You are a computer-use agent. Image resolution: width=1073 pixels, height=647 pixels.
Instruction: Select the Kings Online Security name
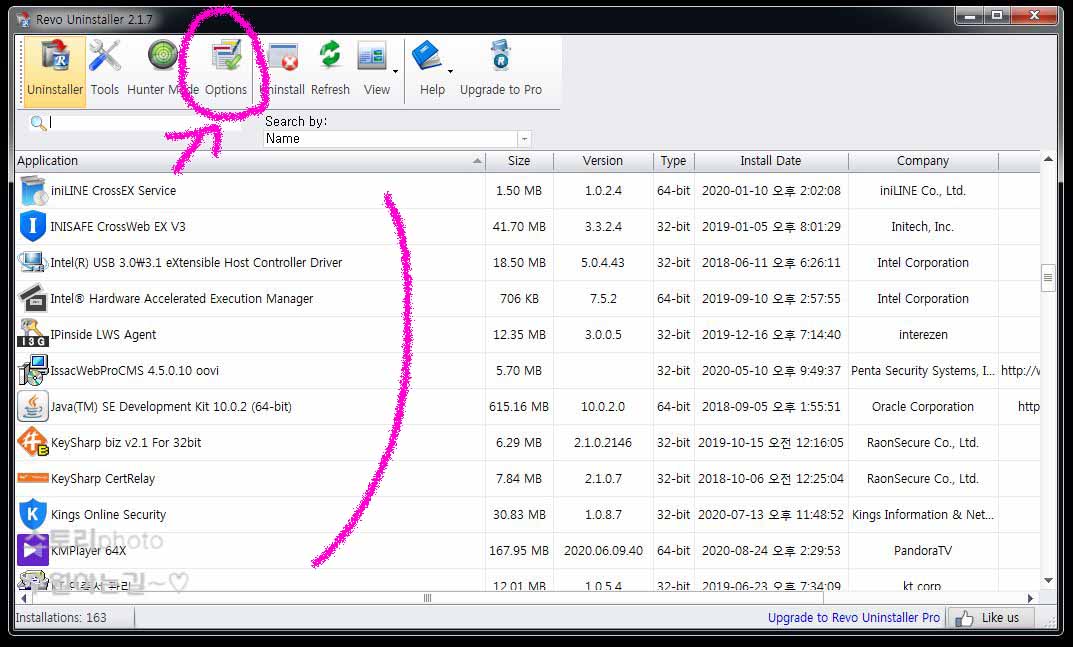[108, 515]
